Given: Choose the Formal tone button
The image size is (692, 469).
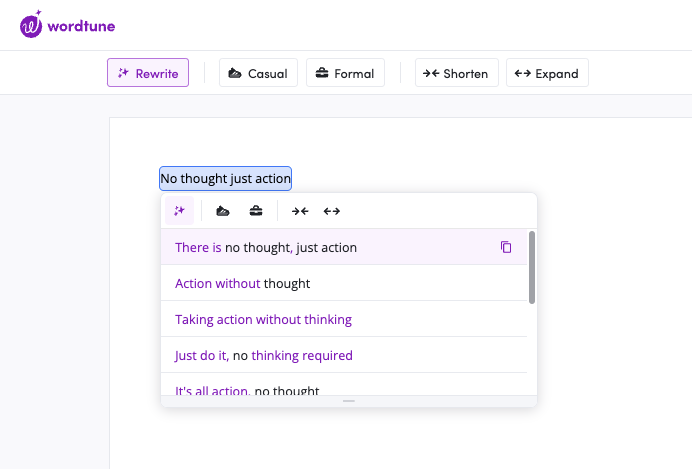Looking at the screenshot, I should (x=345, y=73).
